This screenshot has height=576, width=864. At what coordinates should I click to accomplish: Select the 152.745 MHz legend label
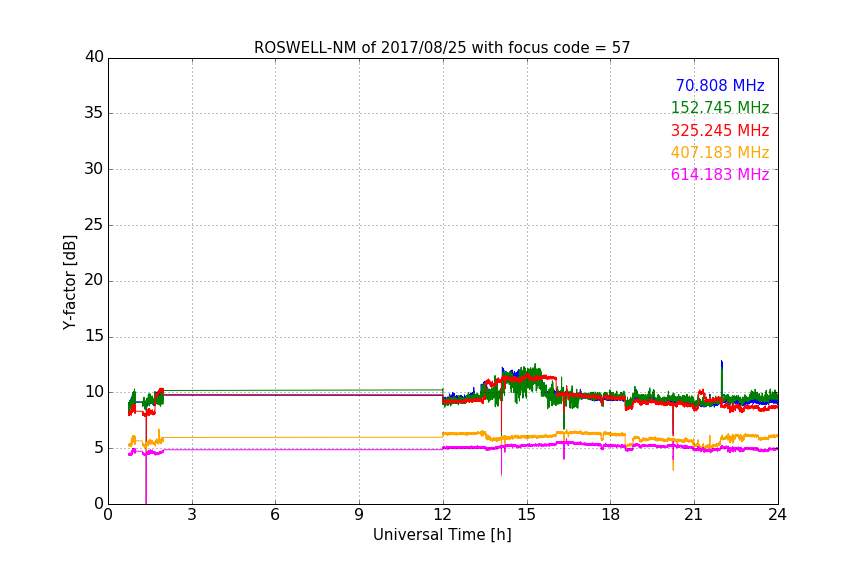pos(720,107)
